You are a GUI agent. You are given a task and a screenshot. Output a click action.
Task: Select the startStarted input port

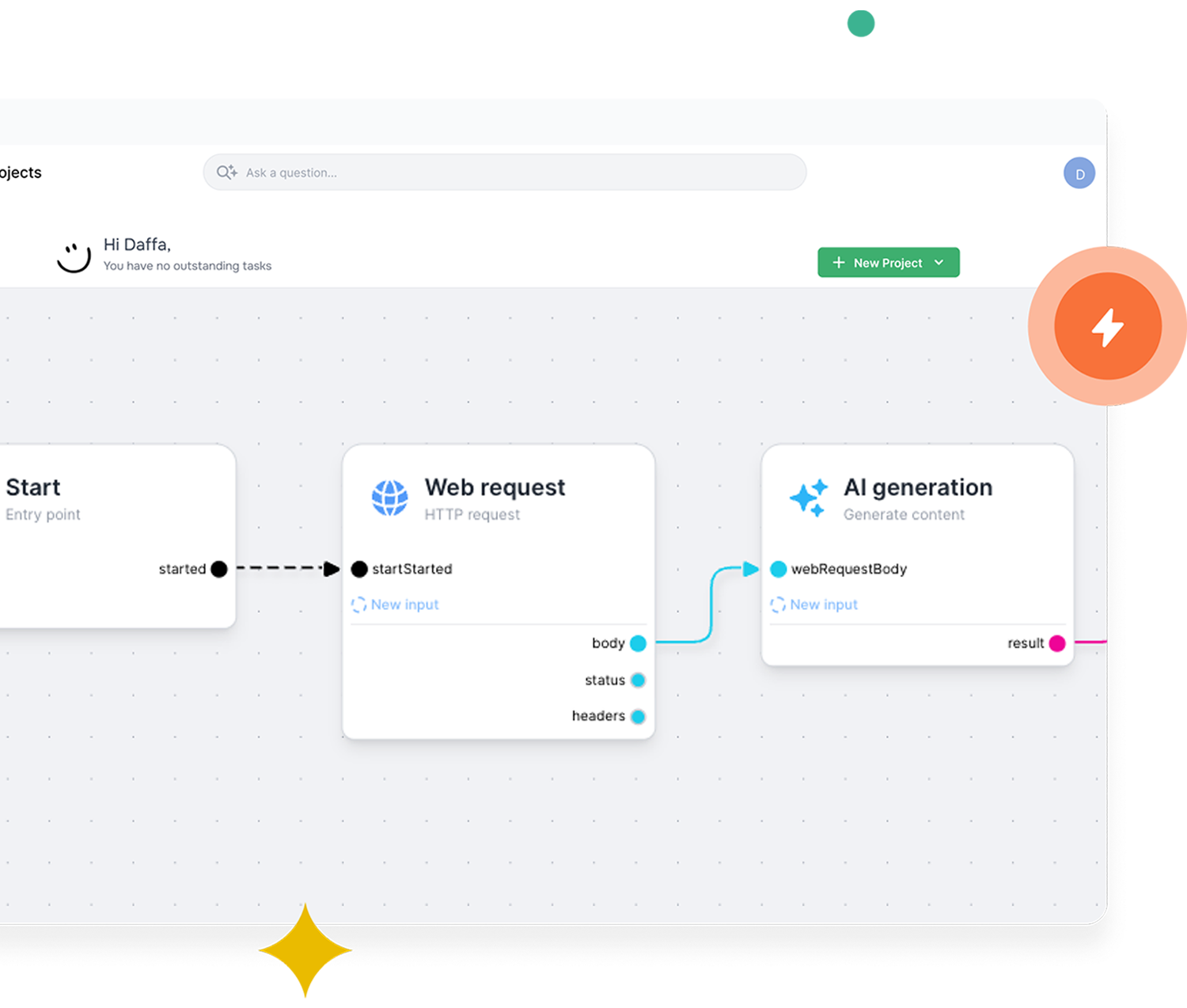tap(359, 569)
